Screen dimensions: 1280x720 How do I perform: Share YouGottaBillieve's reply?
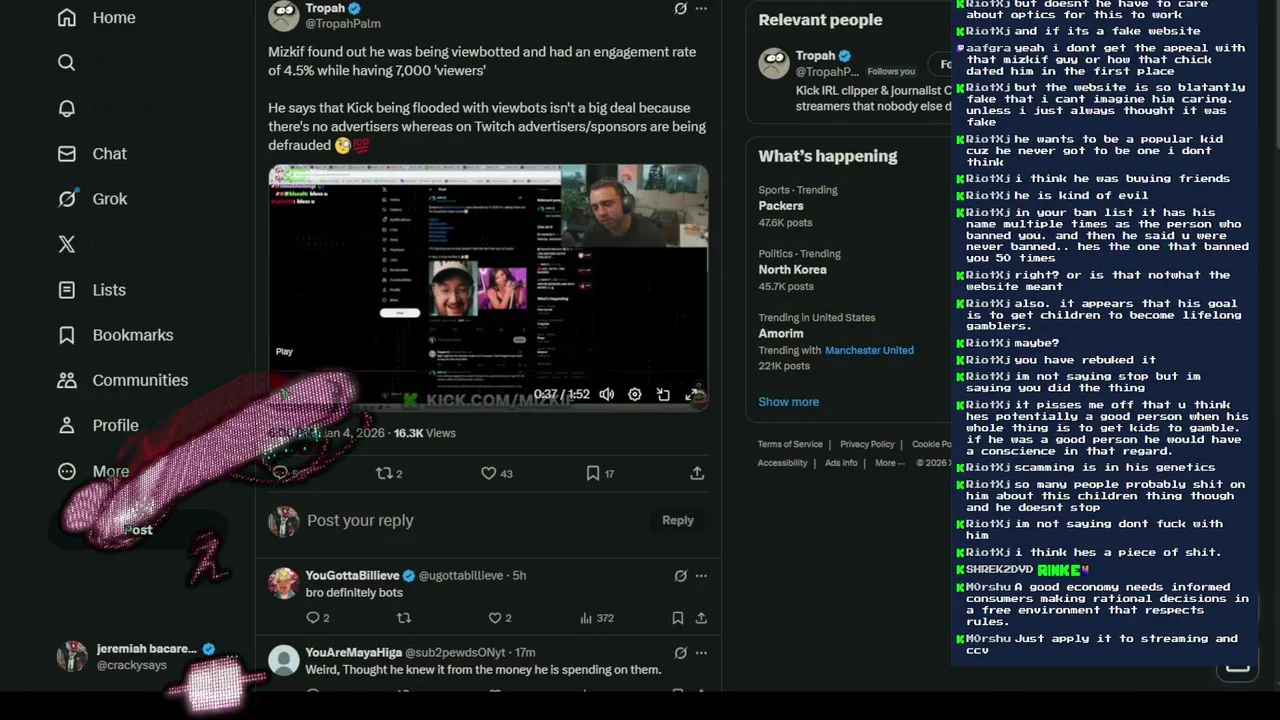[701, 618]
